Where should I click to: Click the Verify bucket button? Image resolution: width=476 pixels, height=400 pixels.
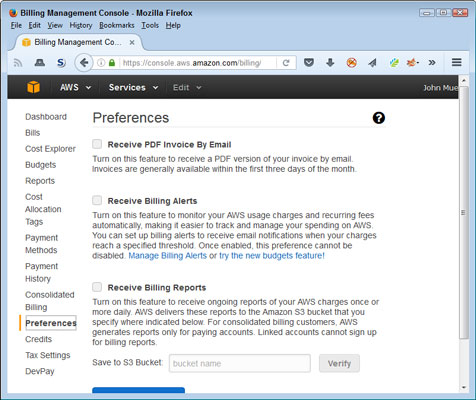[x=339, y=363]
